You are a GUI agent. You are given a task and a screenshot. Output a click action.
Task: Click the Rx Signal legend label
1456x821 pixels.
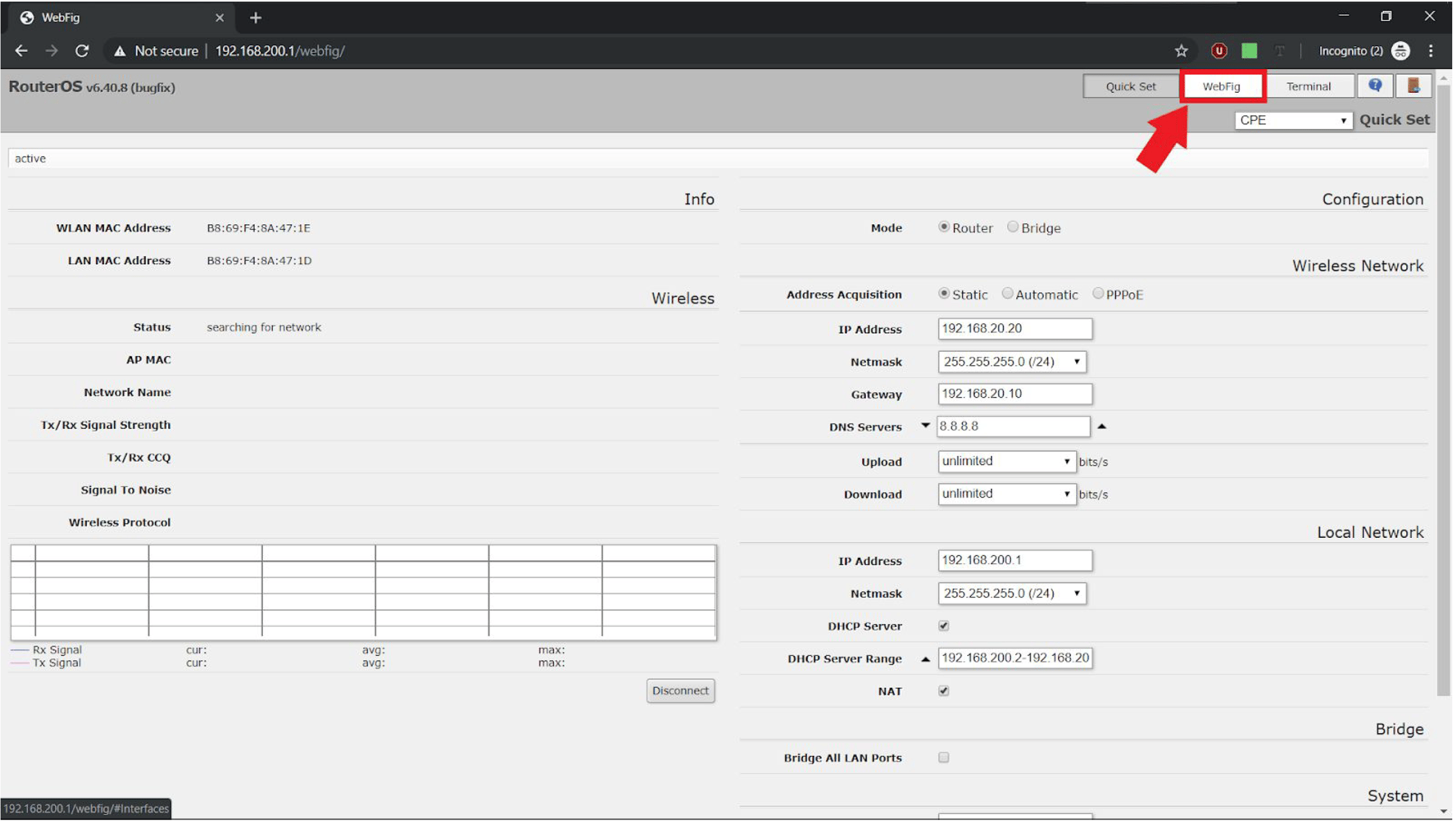pyautogui.click(x=57, y=650)
